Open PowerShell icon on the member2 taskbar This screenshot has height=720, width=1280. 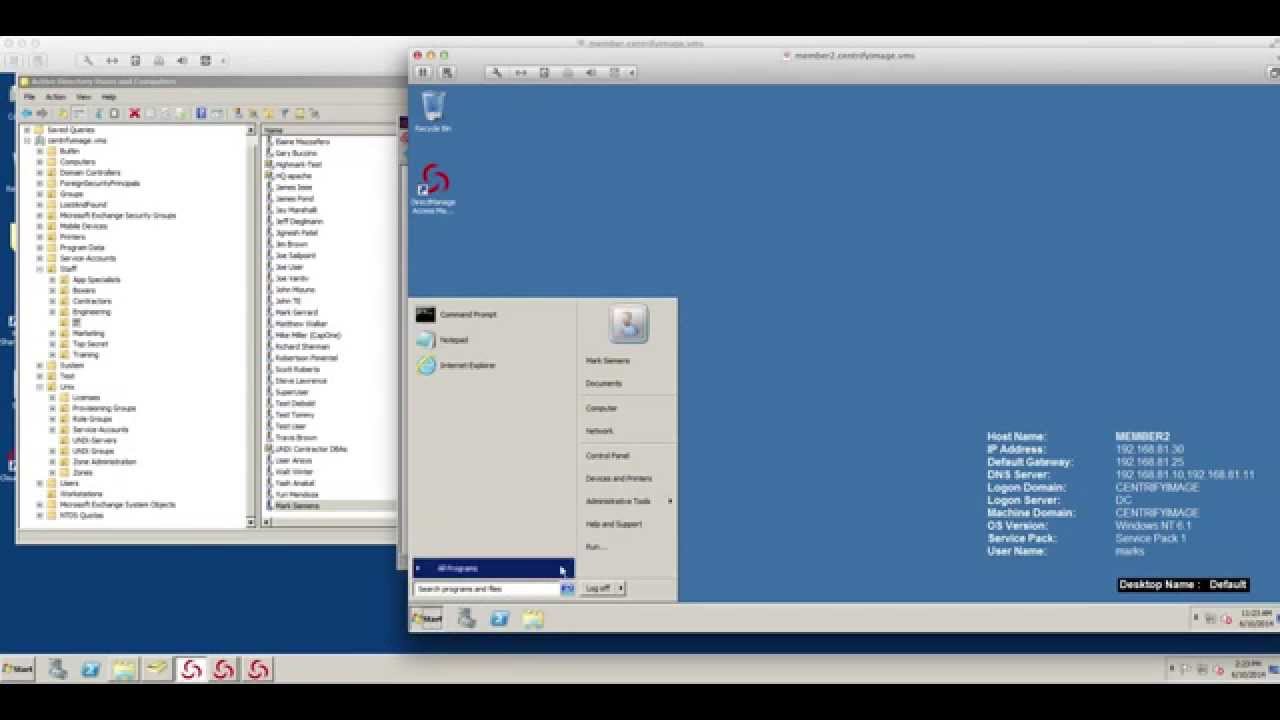point(499,619)
